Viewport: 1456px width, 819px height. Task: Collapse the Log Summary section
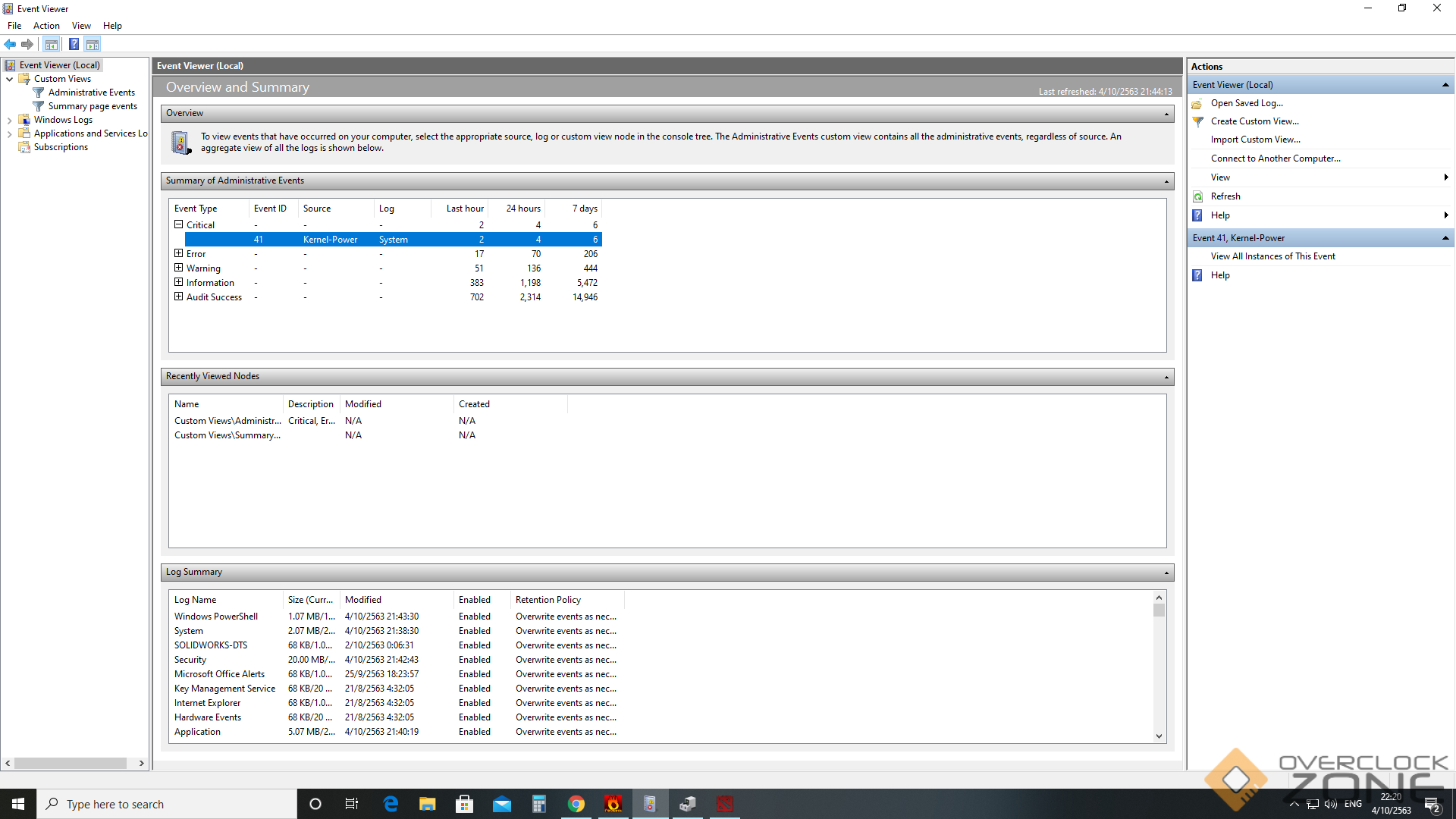tap(1166, 573)
